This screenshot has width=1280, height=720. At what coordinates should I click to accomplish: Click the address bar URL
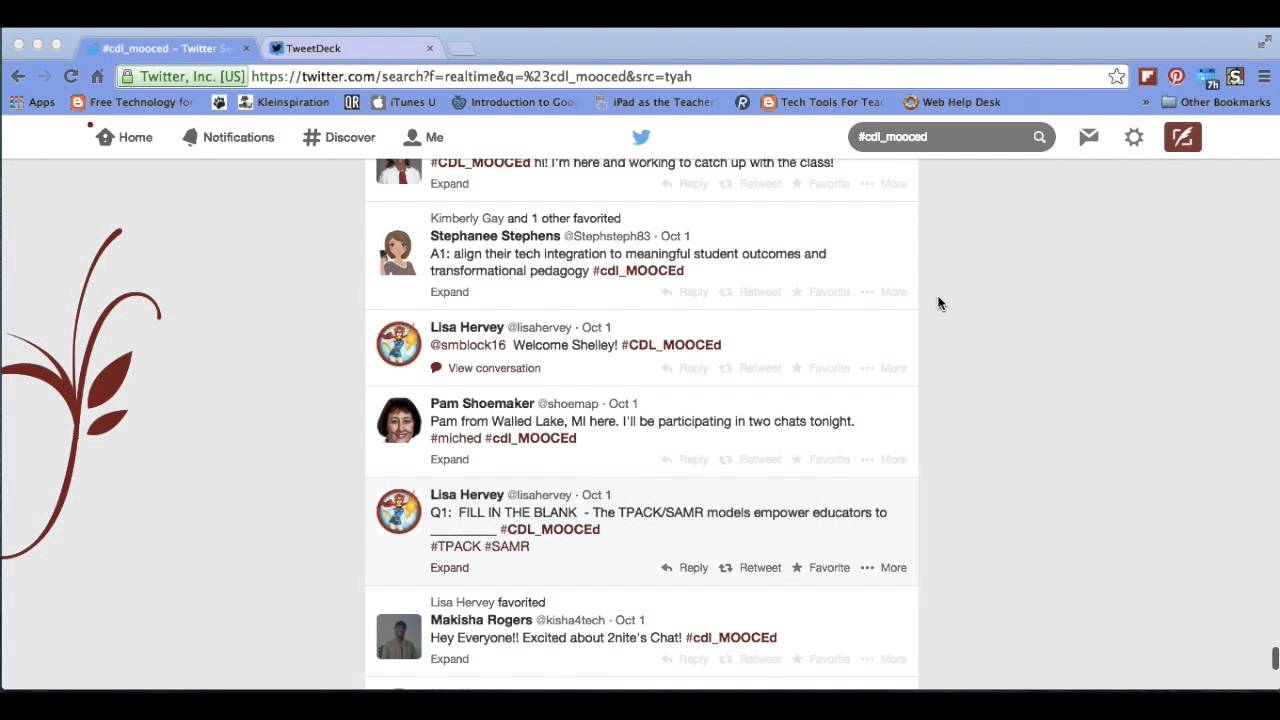(x=471, y=76)
